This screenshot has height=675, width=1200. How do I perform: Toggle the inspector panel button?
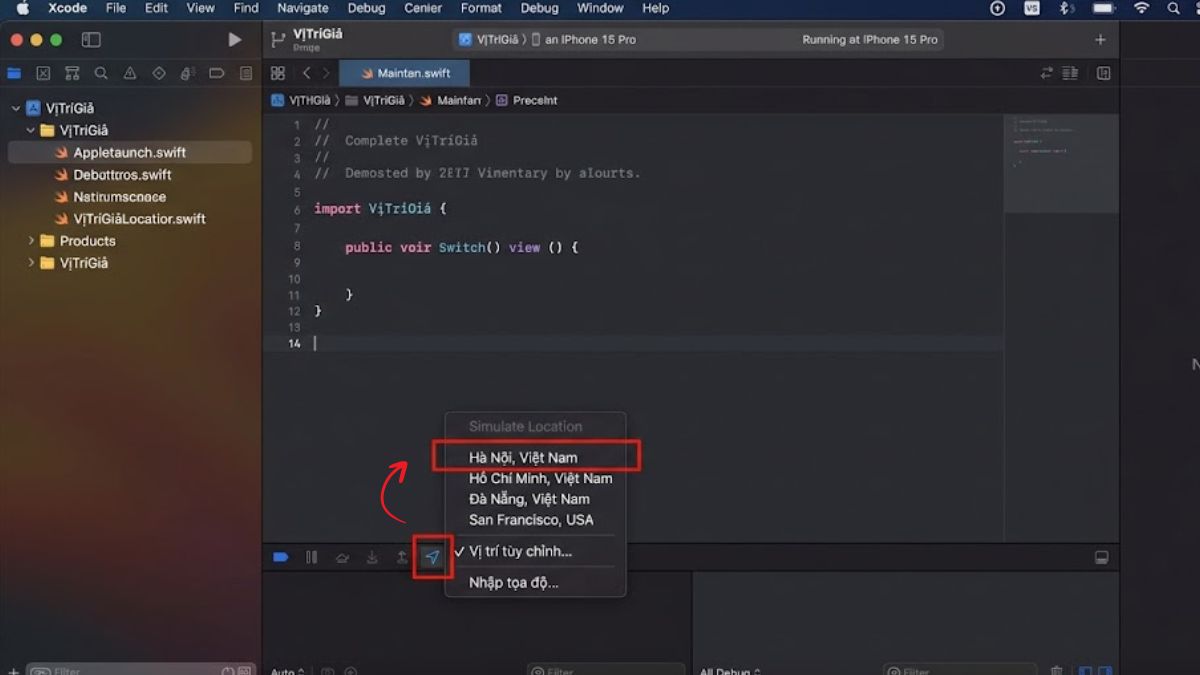(x=1104, y=73)
